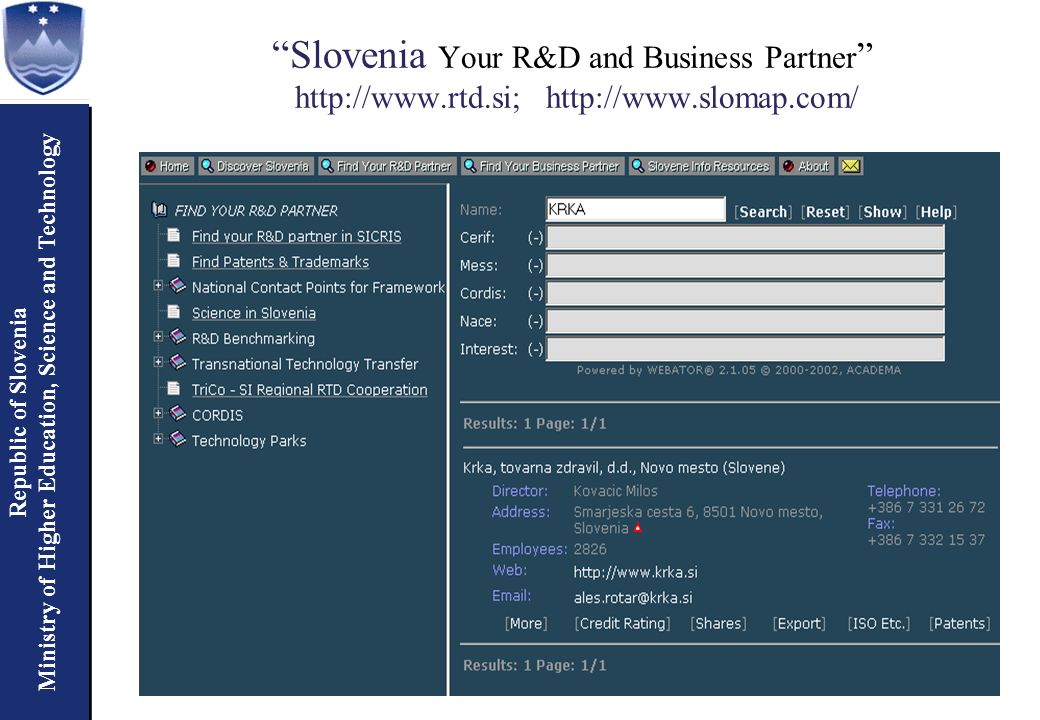Open Slovene Info Resources tab
This screenshot has height=720, width=1040.
pos(702,166)
